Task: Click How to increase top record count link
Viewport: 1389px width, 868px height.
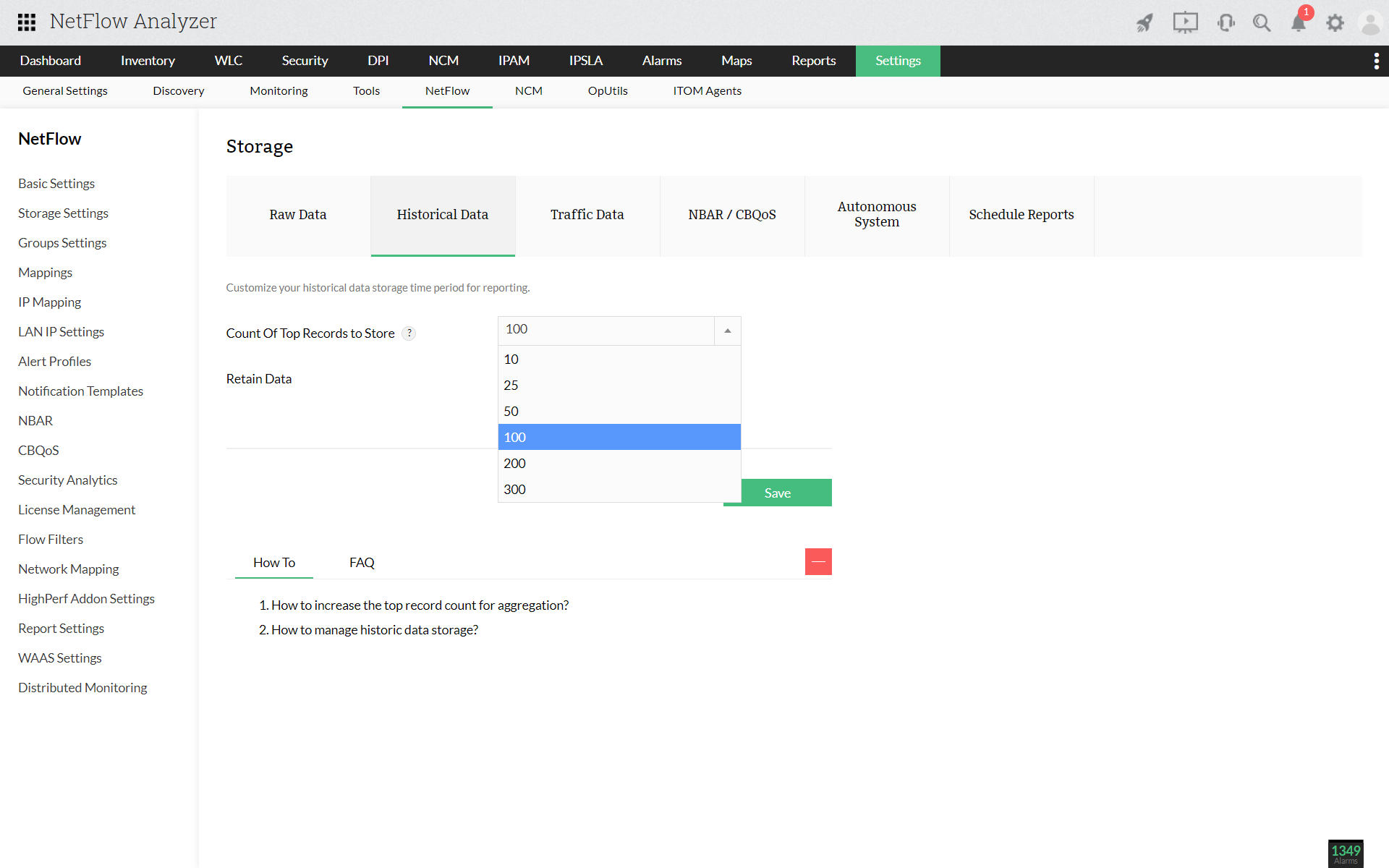Action: pyautogui.click(x=419, y=604)
